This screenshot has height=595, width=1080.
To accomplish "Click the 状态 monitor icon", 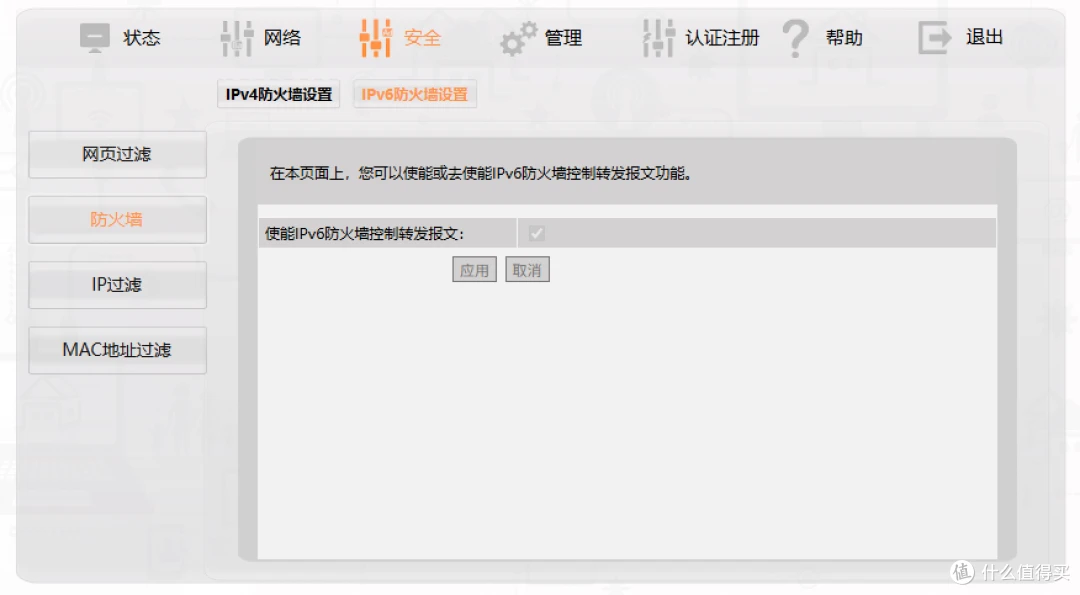I will (95, 38).
